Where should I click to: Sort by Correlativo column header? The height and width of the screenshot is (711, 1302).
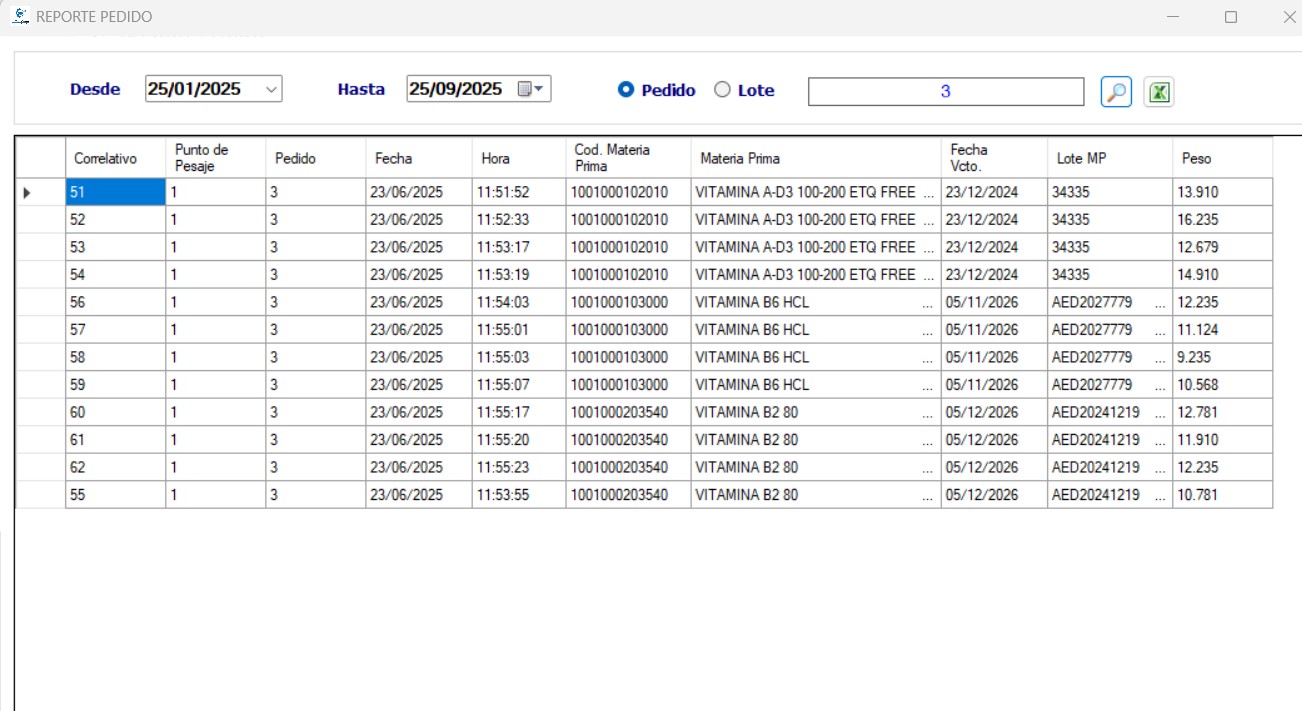point(105,158)
